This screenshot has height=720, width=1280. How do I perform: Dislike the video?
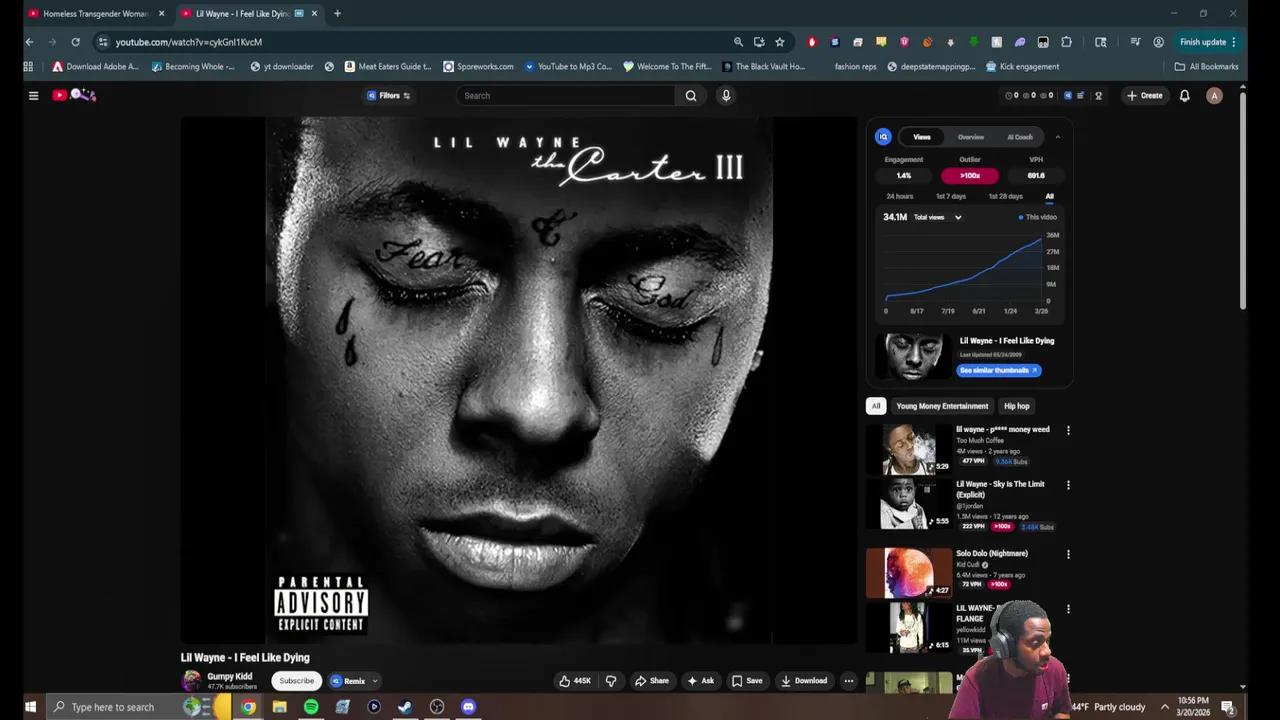(x=611, y=681)
